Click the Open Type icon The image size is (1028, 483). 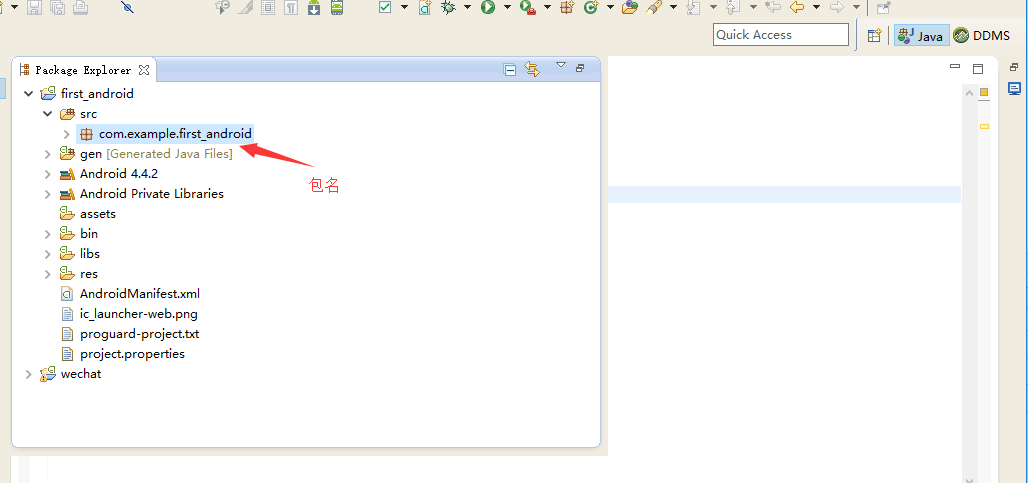(x=629, y=8)
